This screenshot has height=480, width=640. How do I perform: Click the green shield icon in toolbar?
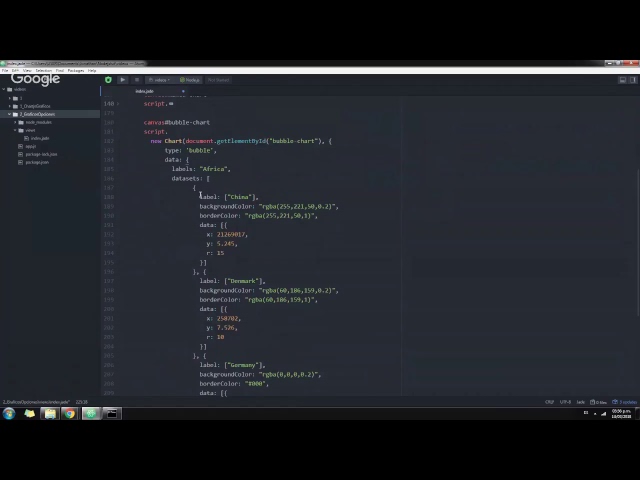tap(108, 80)
